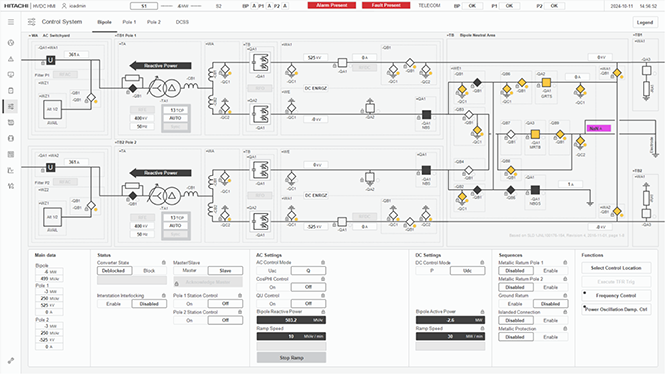
Task: Select Pole 1 NBS black breaker square
Action: tap(426, 114)
